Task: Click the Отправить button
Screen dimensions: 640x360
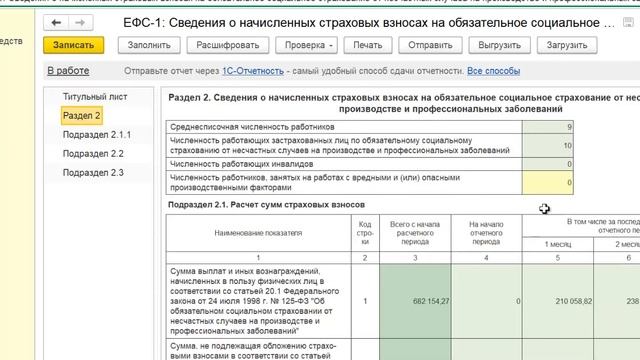Action: (x=430, y=45)
